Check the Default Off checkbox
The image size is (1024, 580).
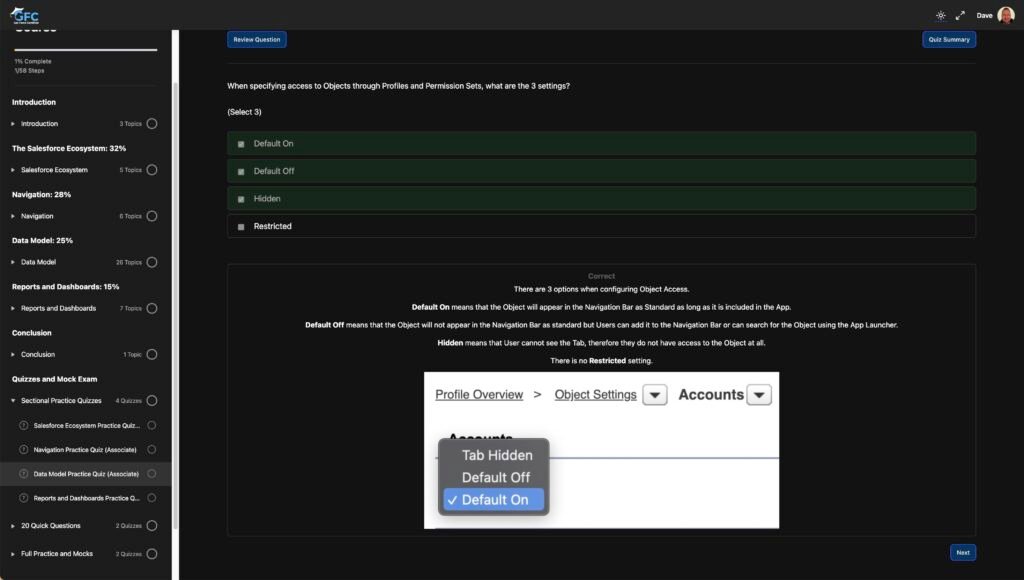pos(241,172)
